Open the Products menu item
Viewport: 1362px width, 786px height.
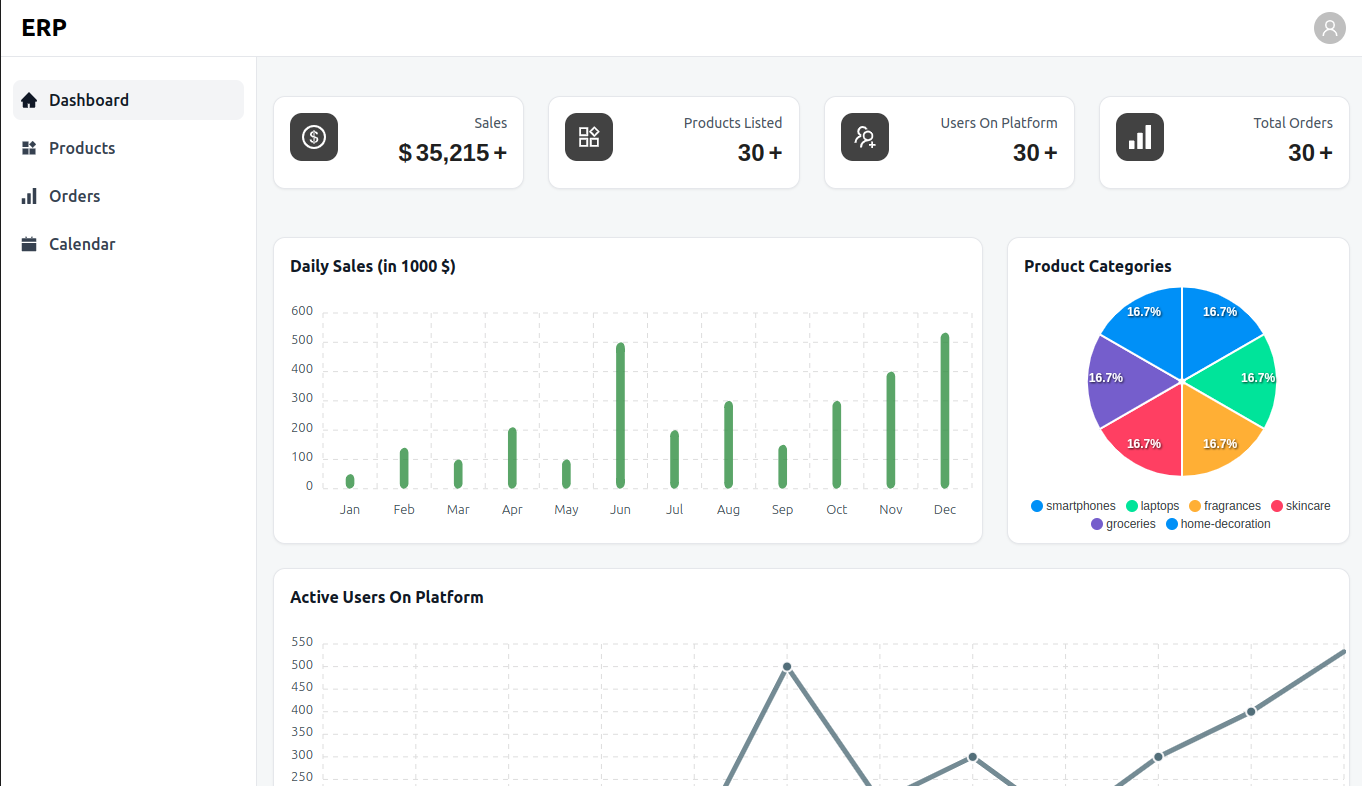[82, 148]
